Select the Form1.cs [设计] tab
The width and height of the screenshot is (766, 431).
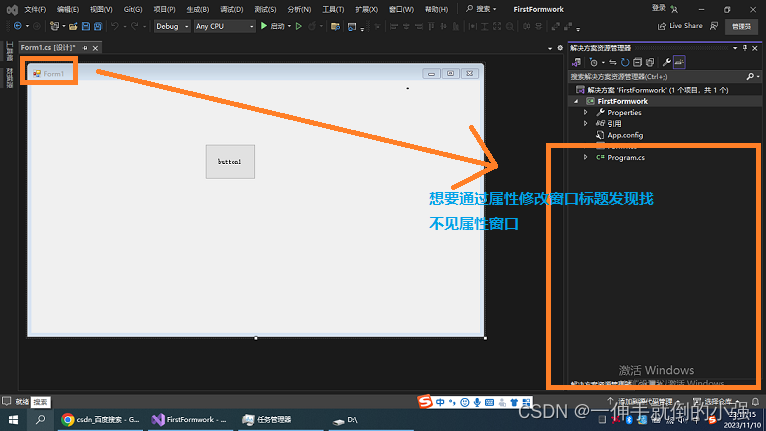48,47
